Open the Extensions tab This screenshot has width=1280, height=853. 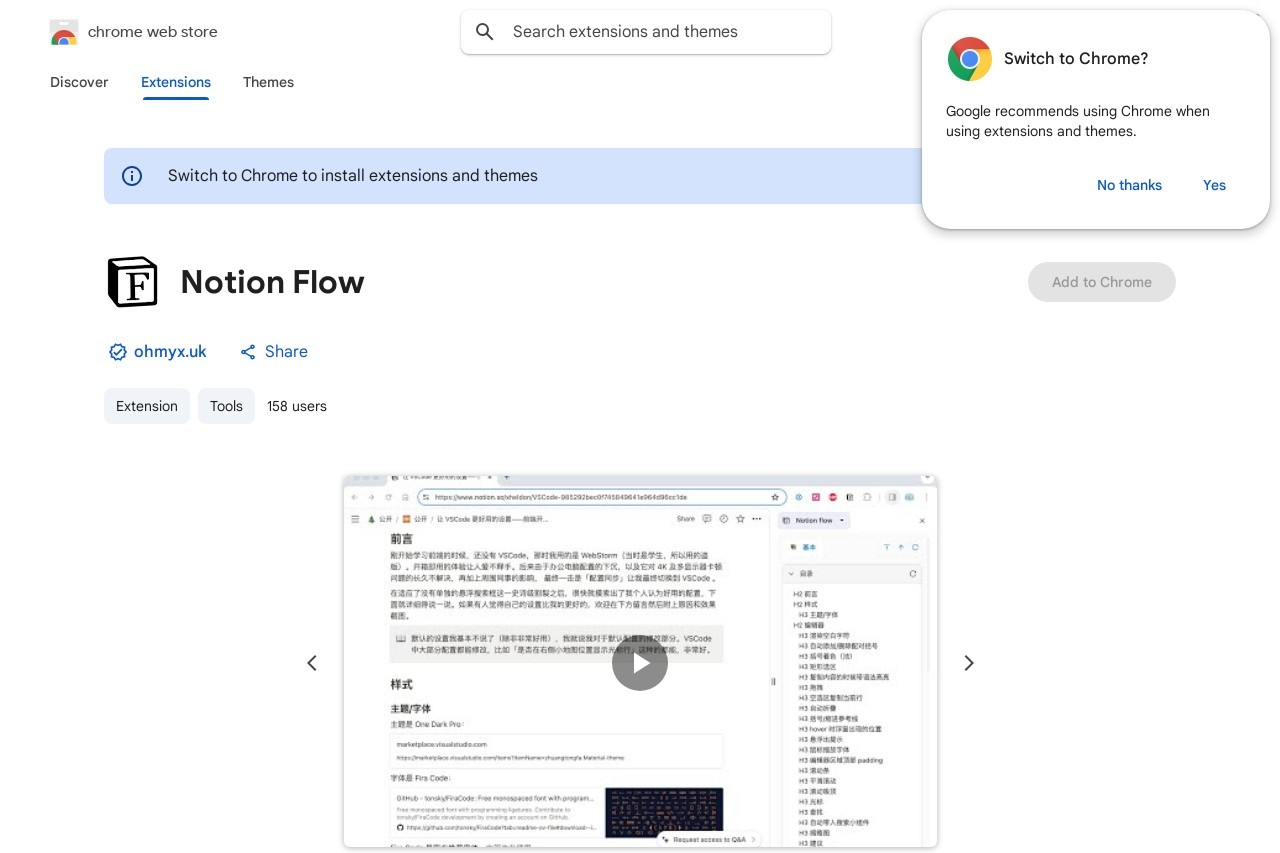176,82
